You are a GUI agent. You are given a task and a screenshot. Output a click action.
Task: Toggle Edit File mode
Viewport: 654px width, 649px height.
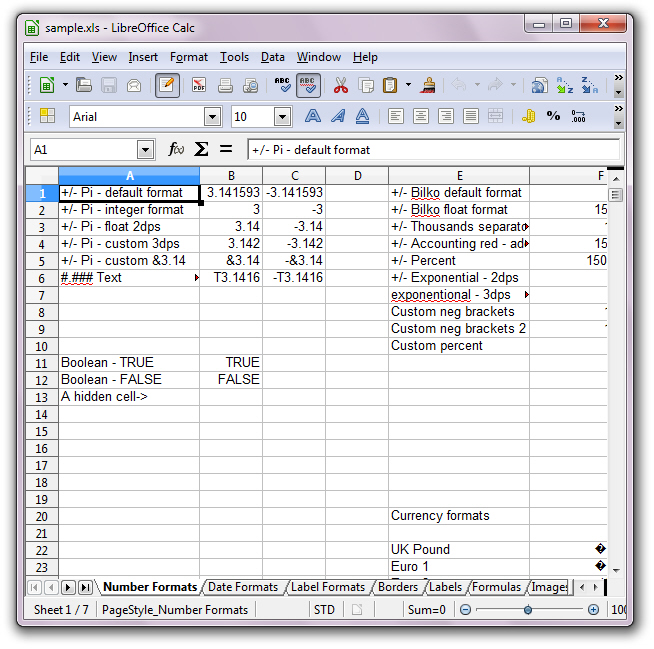[167, 85]
